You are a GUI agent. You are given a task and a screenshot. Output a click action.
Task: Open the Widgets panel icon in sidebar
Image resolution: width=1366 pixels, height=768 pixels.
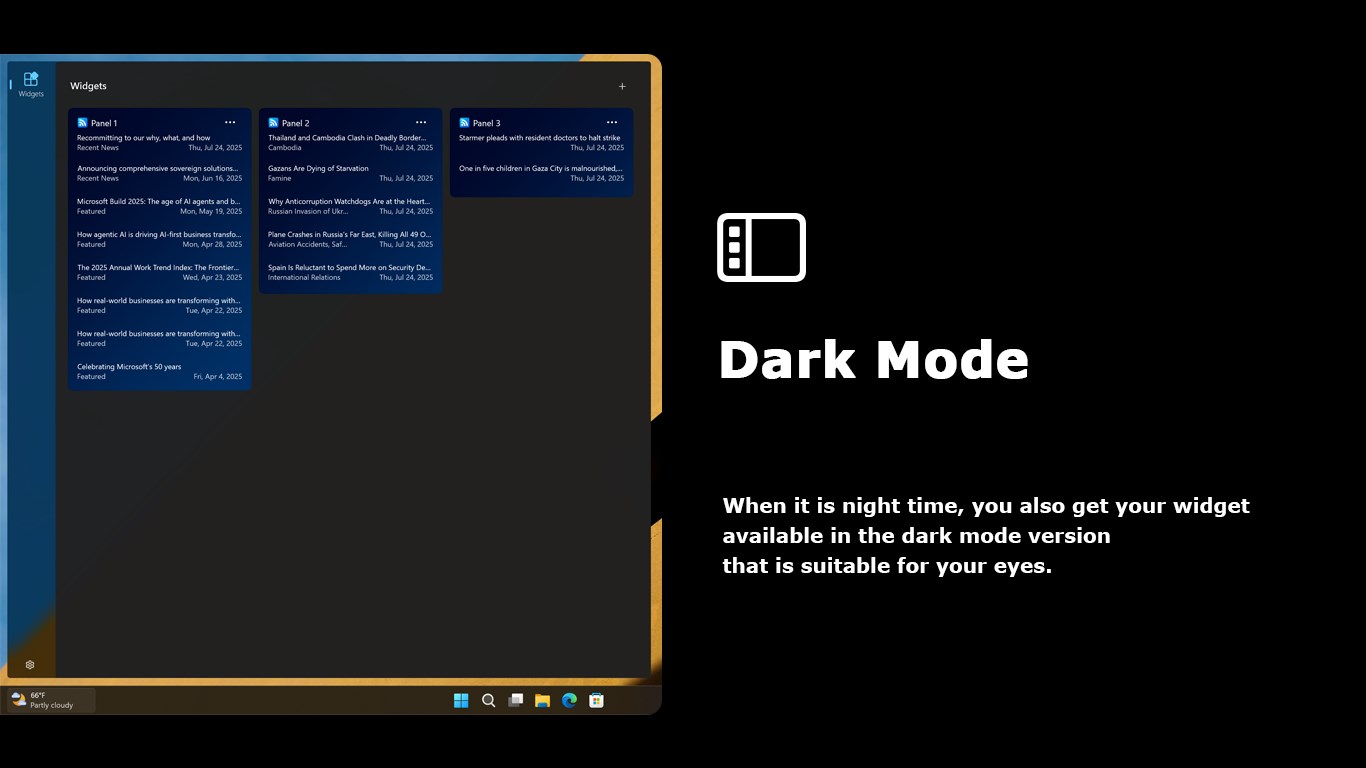[30, 82]
